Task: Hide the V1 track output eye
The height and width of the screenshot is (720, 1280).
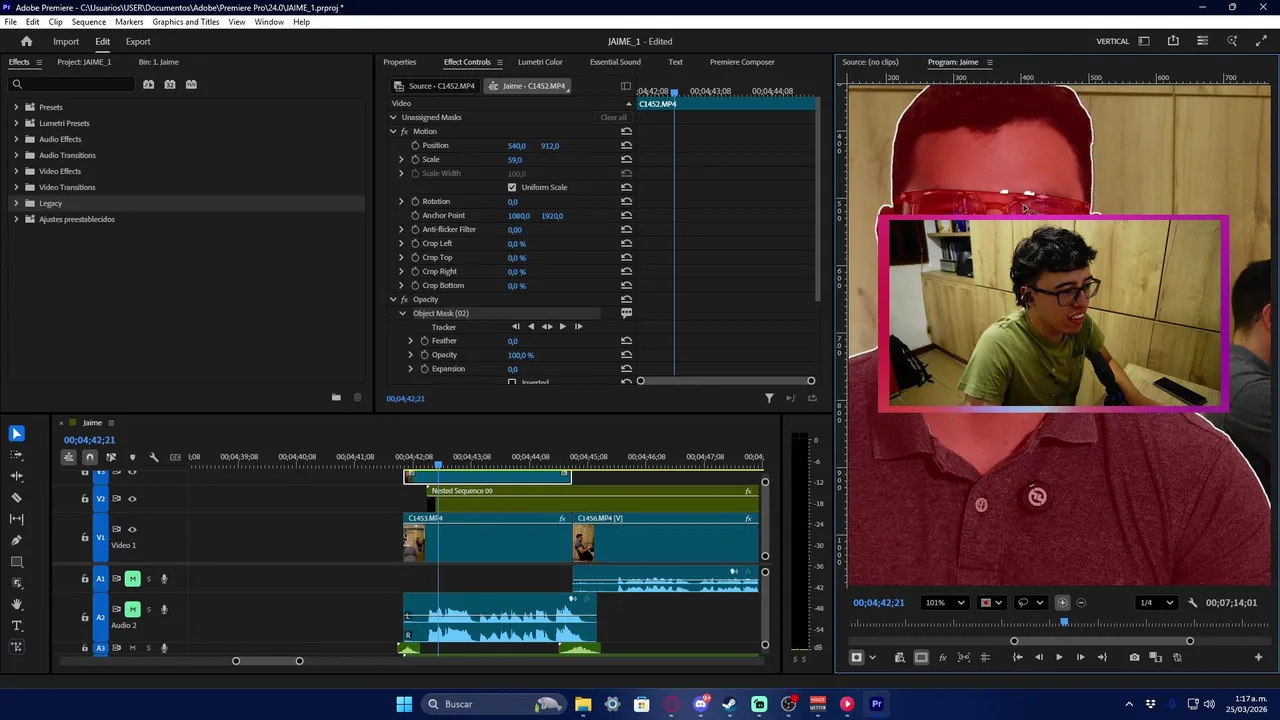Action: coord(132,529)
